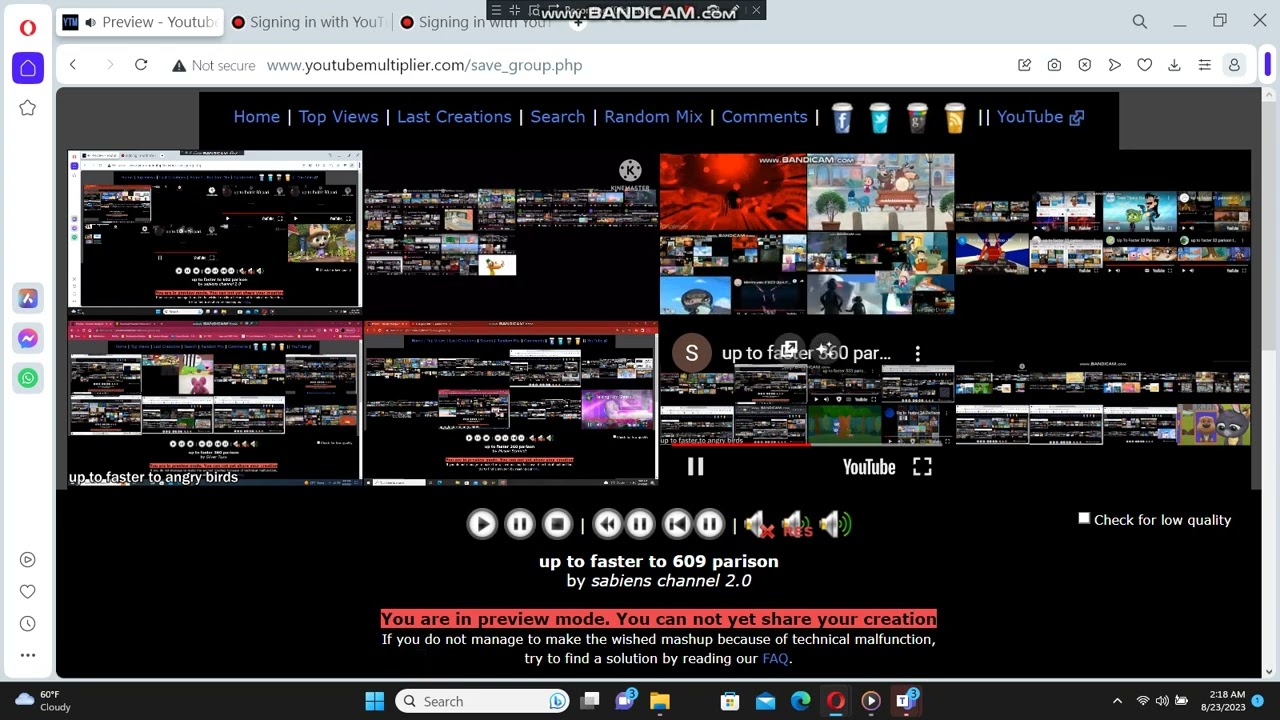Open the ad blocker shield icon
The width and height of the screenshot is (1280, 720).
(x=1084, y=65)
